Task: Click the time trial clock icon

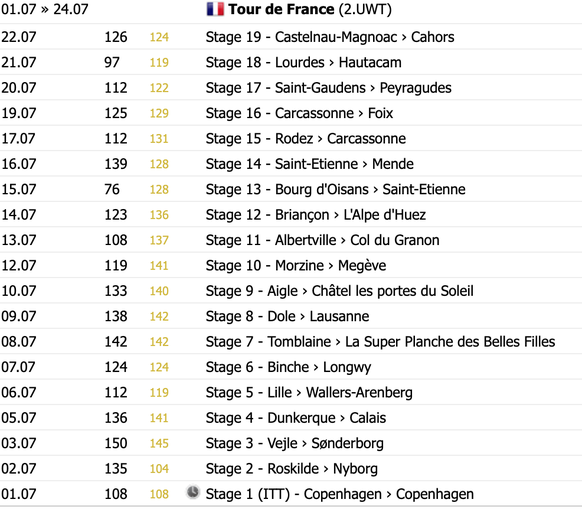Action: (193, 492)
